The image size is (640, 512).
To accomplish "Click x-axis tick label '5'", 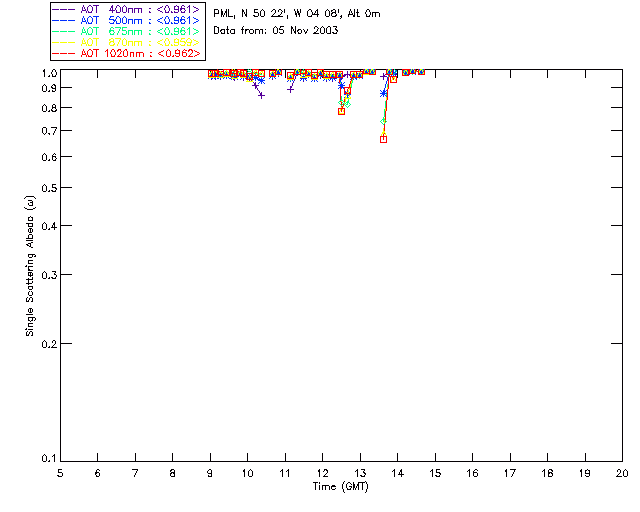I will (x=60, y=473).
